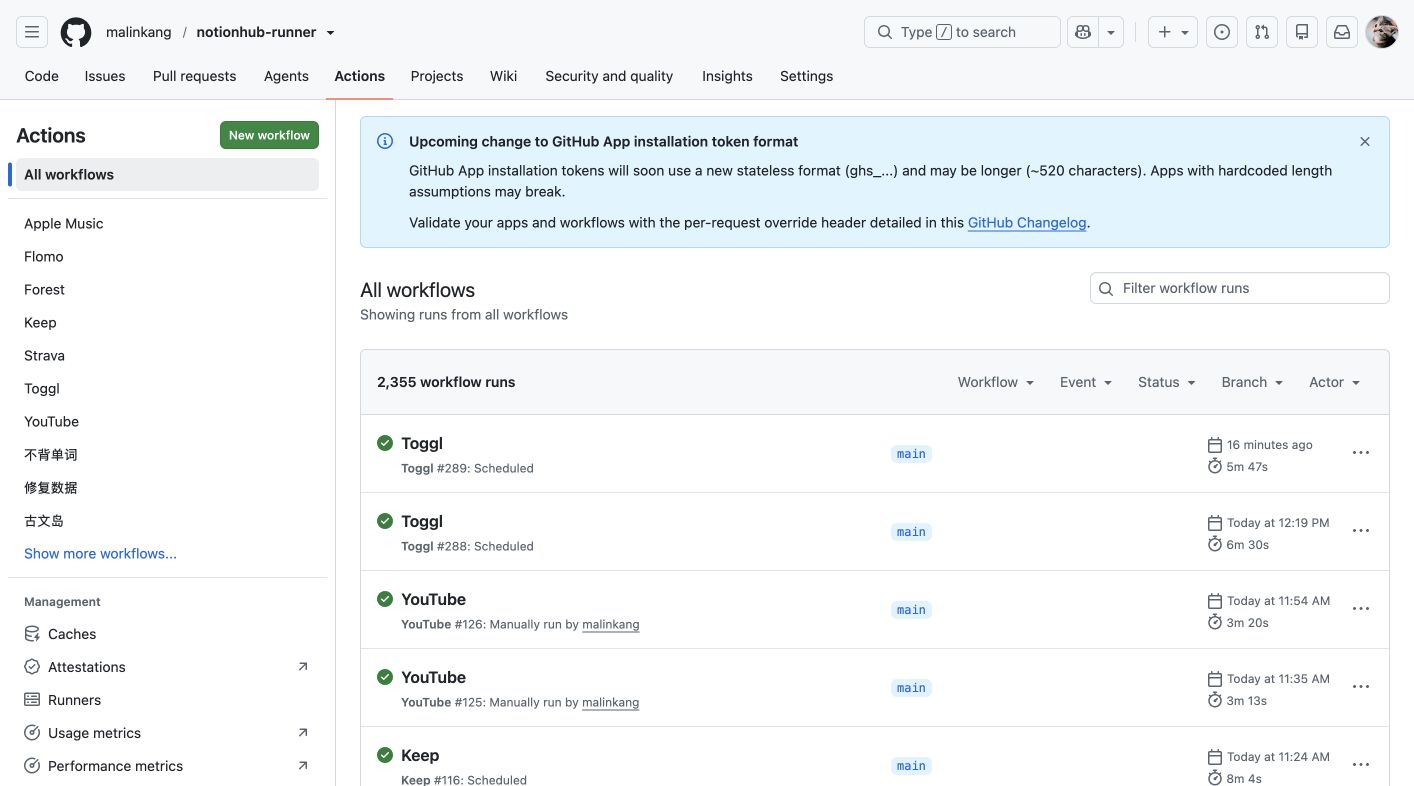The width and height of the screenshot is (1414, 786).
Task: Open Attestations external link arrow icon
Action: pyautogui.click(x=303, y=667)
